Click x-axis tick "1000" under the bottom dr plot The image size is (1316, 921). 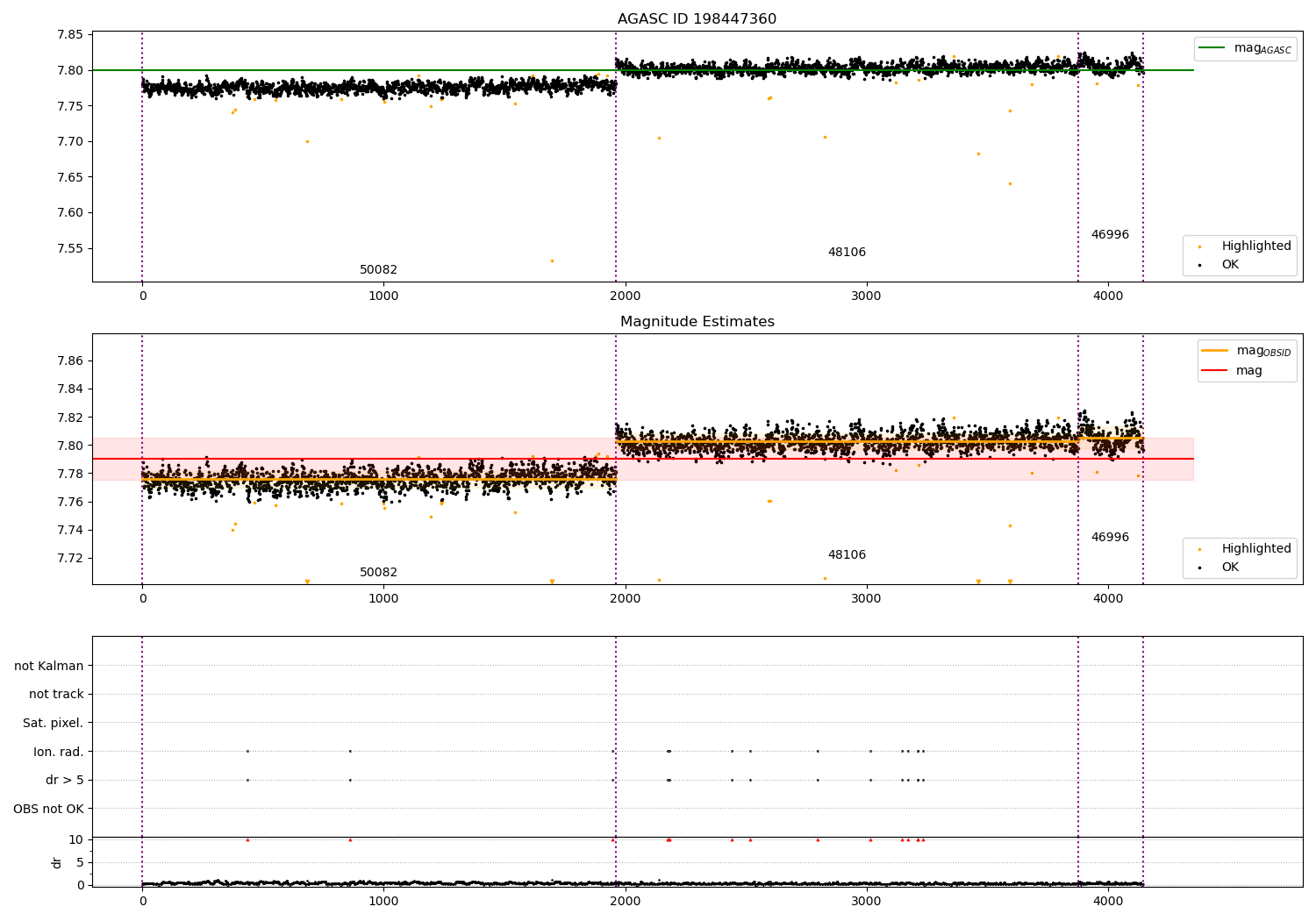coord(383,900)
